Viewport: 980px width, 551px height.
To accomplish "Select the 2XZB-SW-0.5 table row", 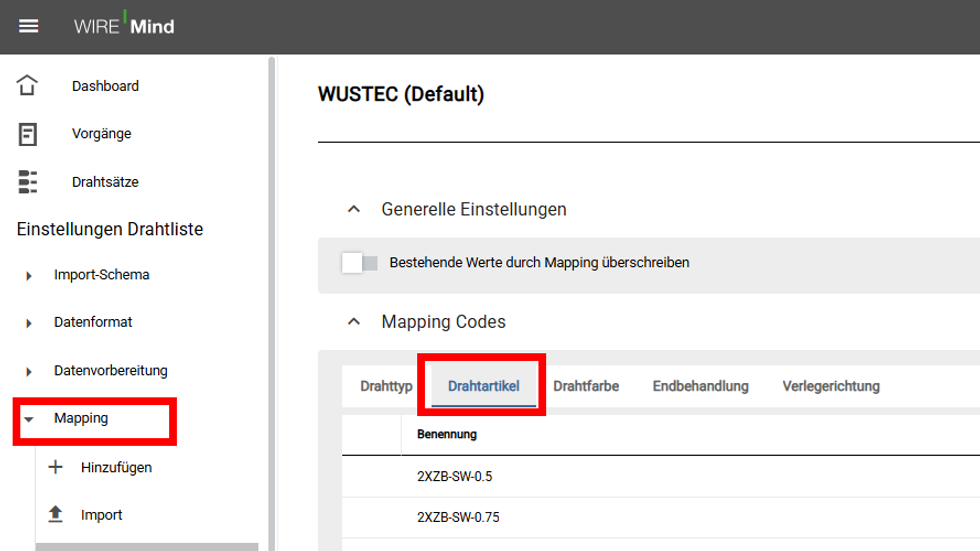I will tap(455, 476).
